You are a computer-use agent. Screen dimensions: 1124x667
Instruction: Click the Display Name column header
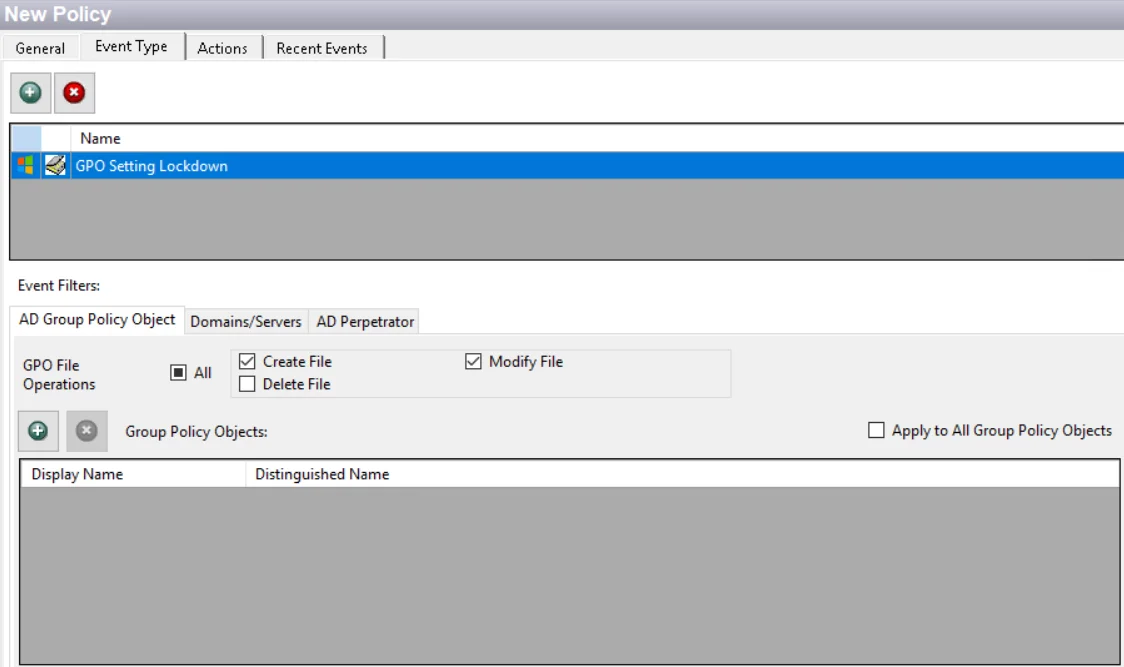tap(133, 474)
